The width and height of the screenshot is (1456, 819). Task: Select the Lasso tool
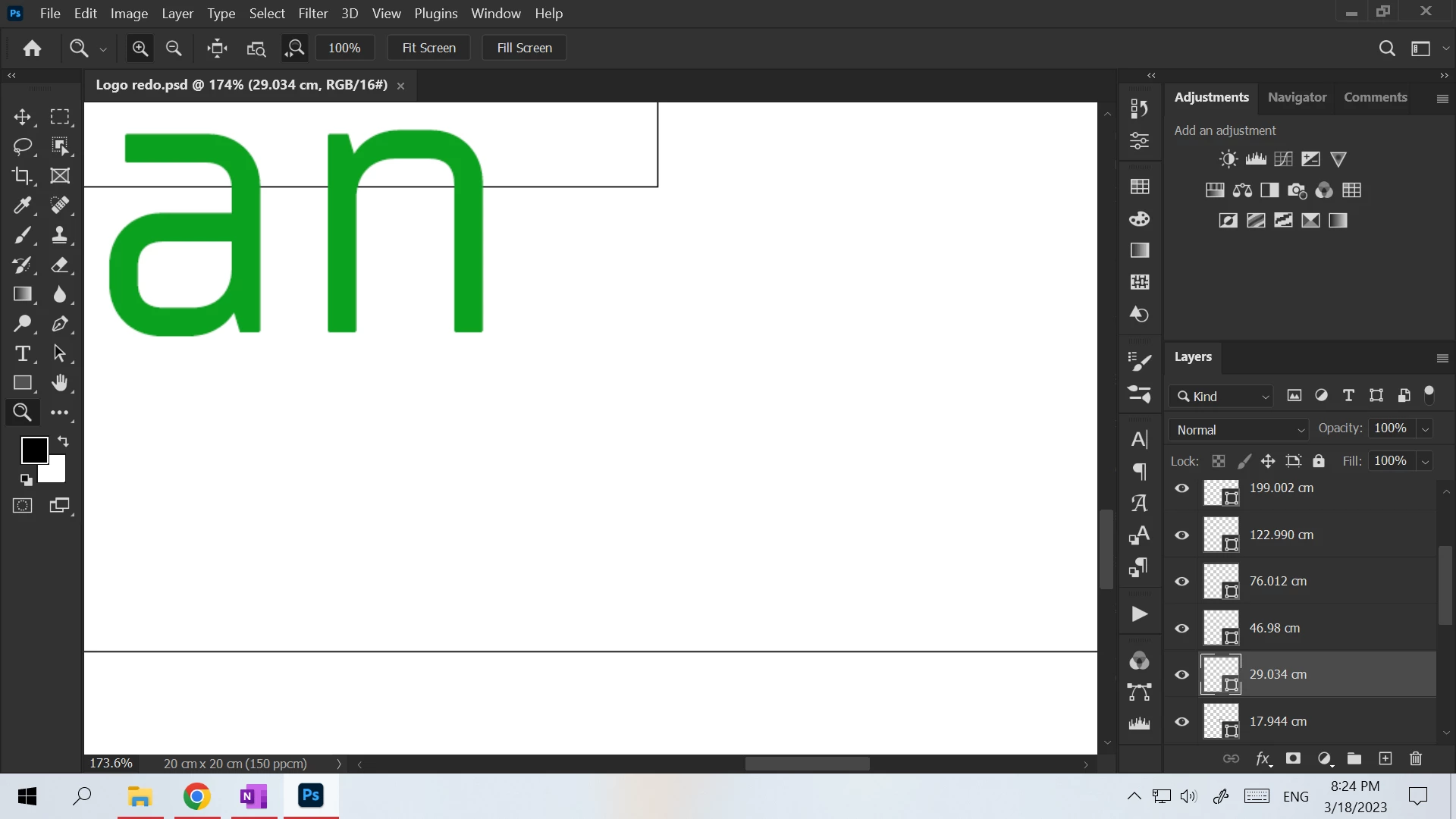click(23, 146)
